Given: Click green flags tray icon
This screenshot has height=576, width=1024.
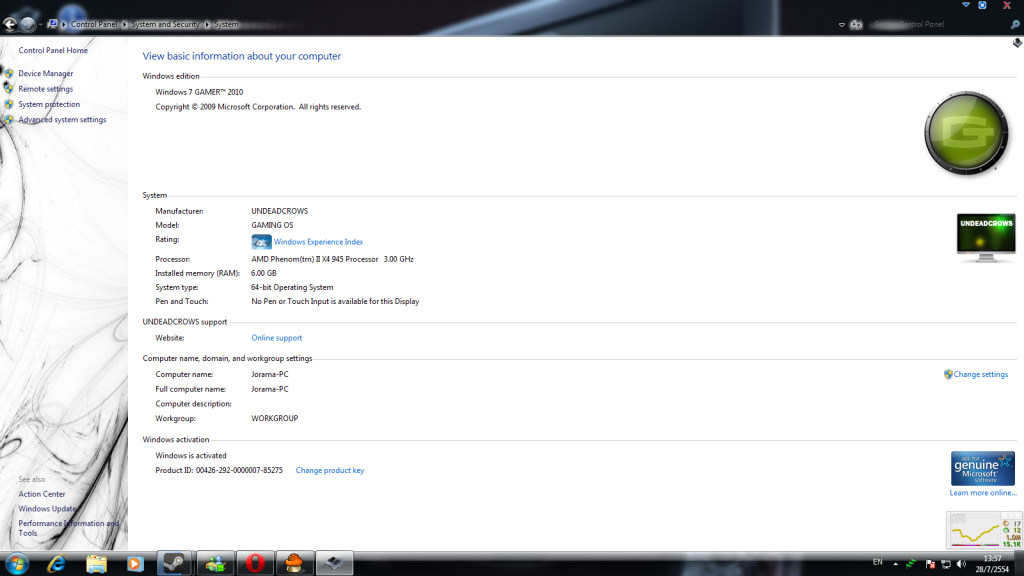Looking at the screenshot, I should (x=911, y=564).
